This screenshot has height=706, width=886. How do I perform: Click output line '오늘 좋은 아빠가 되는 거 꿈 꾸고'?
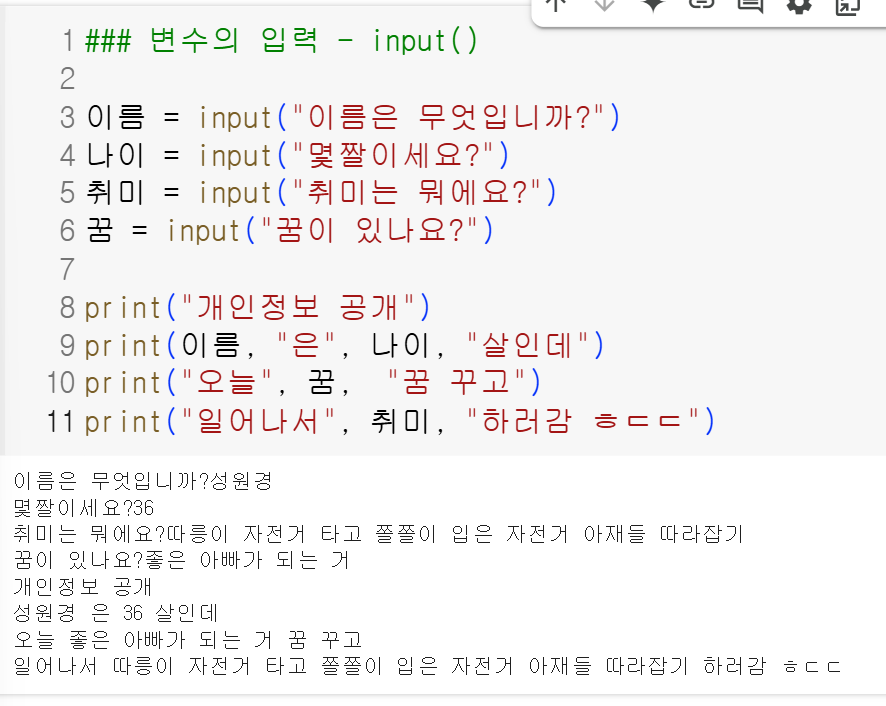[188, 640]
